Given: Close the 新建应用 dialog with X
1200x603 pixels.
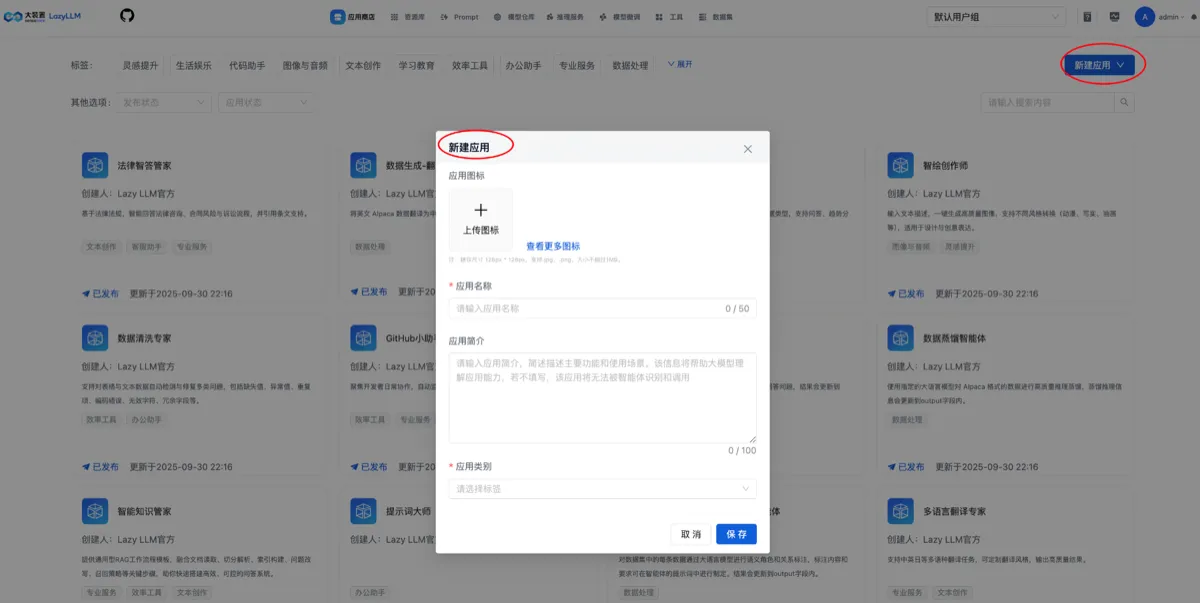Looking at the screenshot, I should [x=748, y=149].
